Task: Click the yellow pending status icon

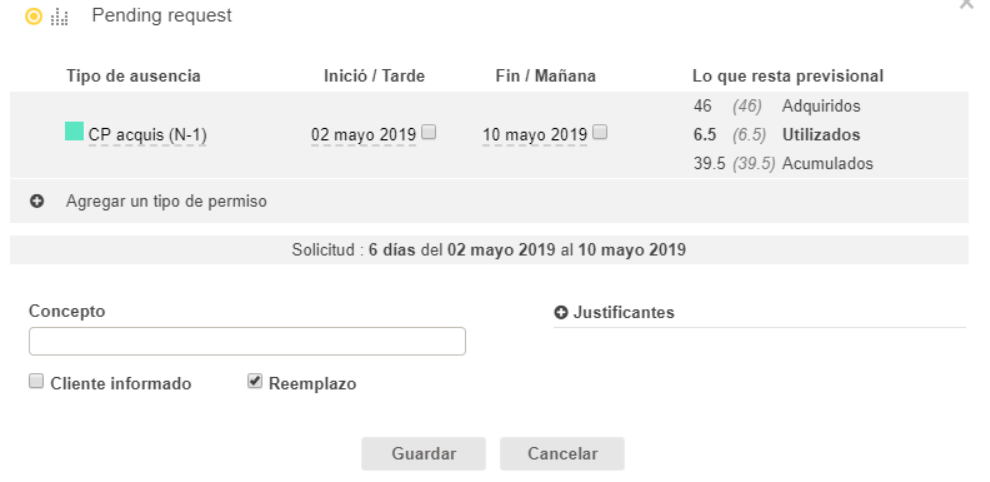Action: (35, 16)
